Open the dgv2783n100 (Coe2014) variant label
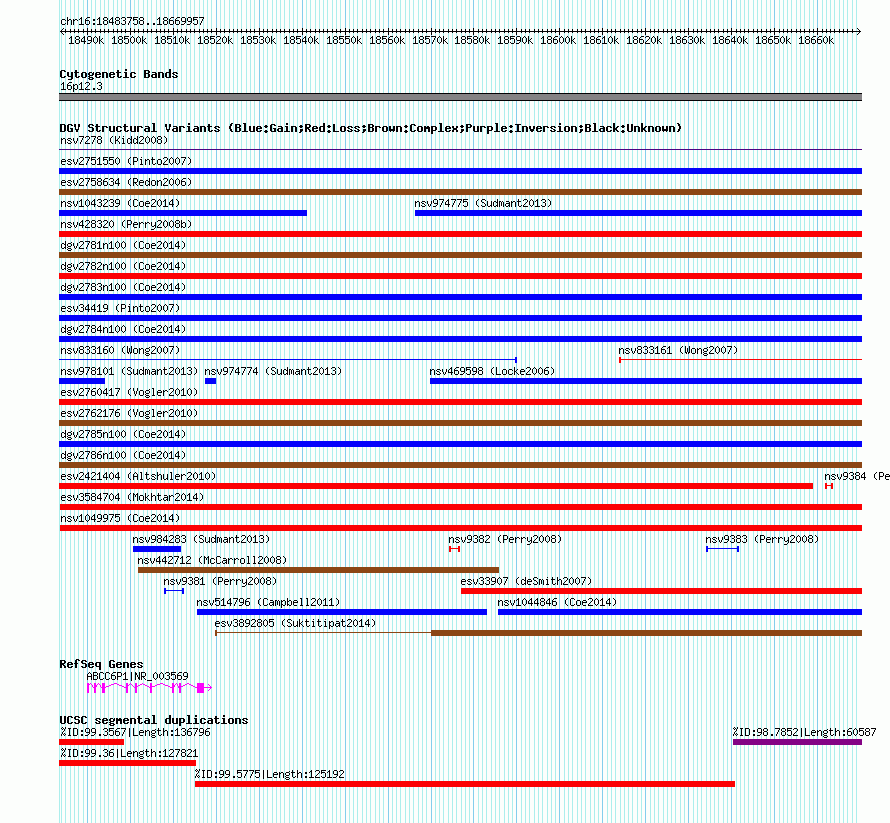This screenshot has width=890, height=823. tap(123, 287)
